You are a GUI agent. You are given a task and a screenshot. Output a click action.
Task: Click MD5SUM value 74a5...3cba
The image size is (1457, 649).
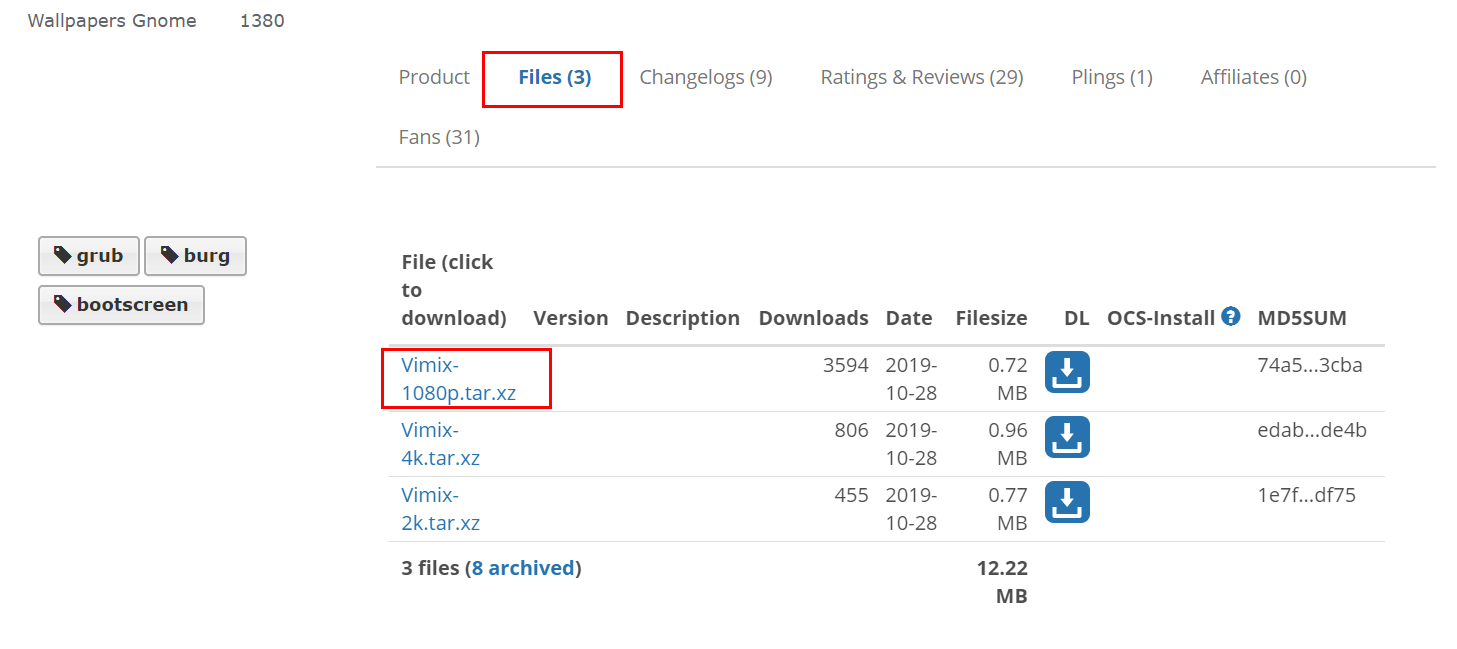[x=1309, y=365]
